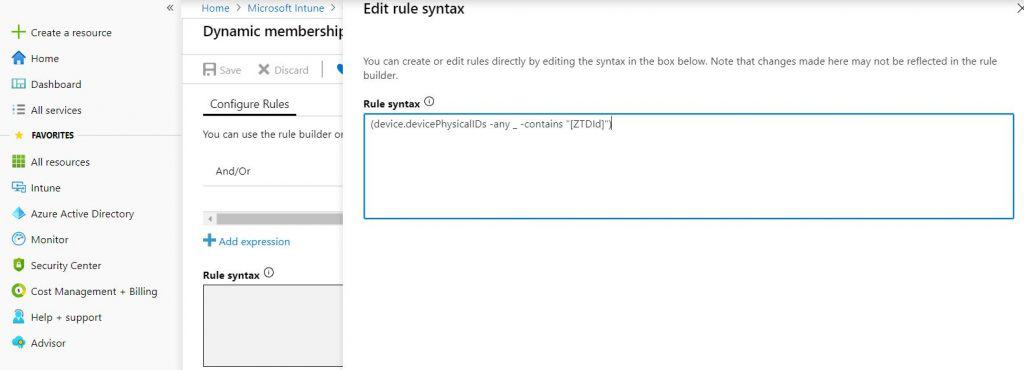Click the All resources grid icon
The width and height of the screenshot is (1024, 370).
tap(19, 162)
